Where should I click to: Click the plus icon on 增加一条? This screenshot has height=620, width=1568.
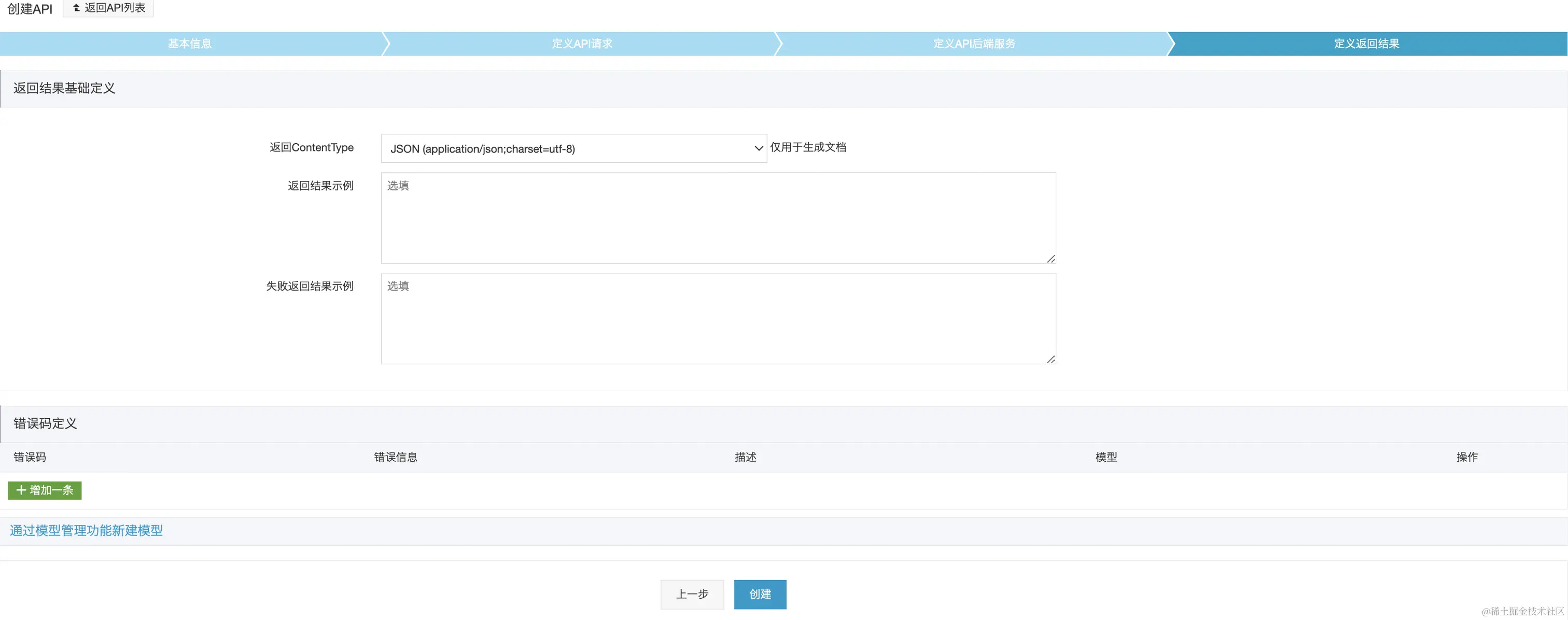coord(21,490)
